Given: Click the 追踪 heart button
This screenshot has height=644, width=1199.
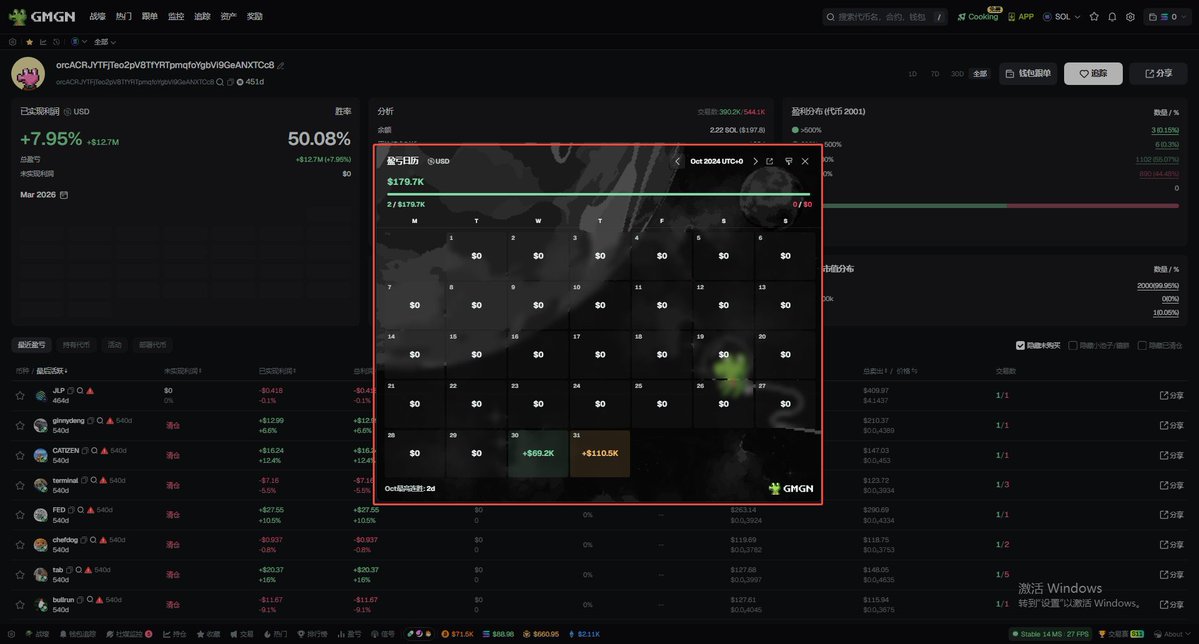Looking at the screenshot, I should pos(1093,73).
